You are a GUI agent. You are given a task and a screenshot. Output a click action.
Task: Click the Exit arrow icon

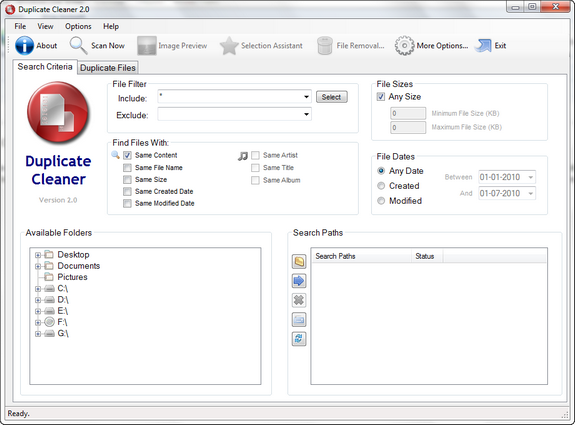[483, 46]
